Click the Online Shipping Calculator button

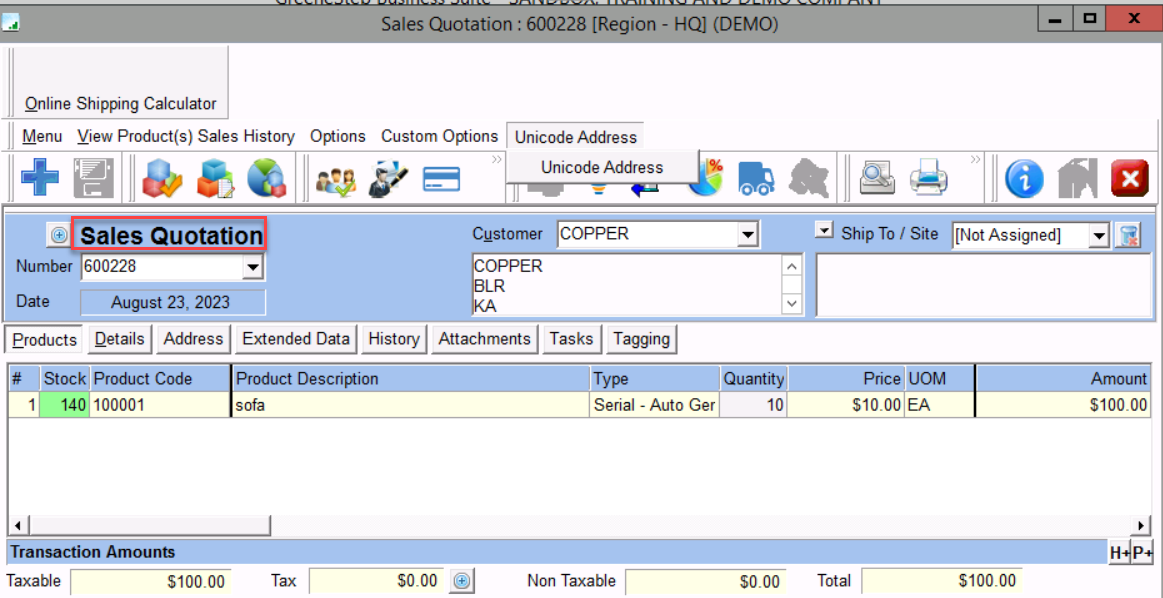click(x=120, y=103)
